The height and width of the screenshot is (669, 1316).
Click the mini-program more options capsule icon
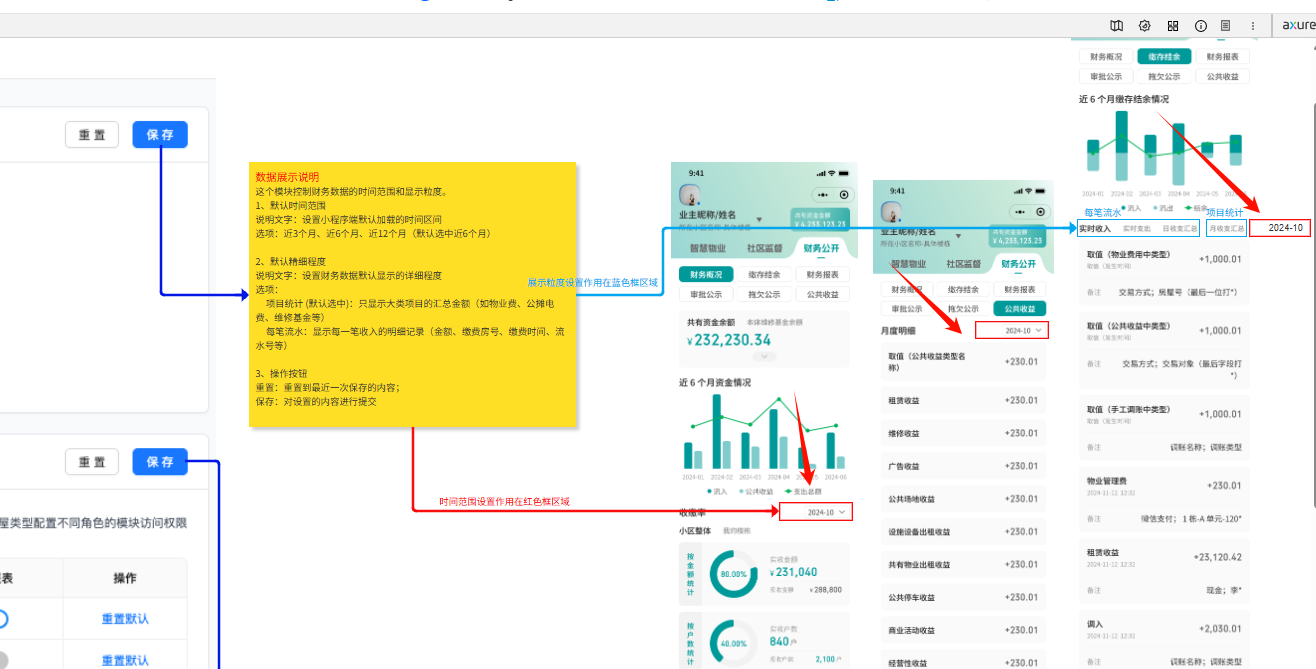tap(823, 195)
